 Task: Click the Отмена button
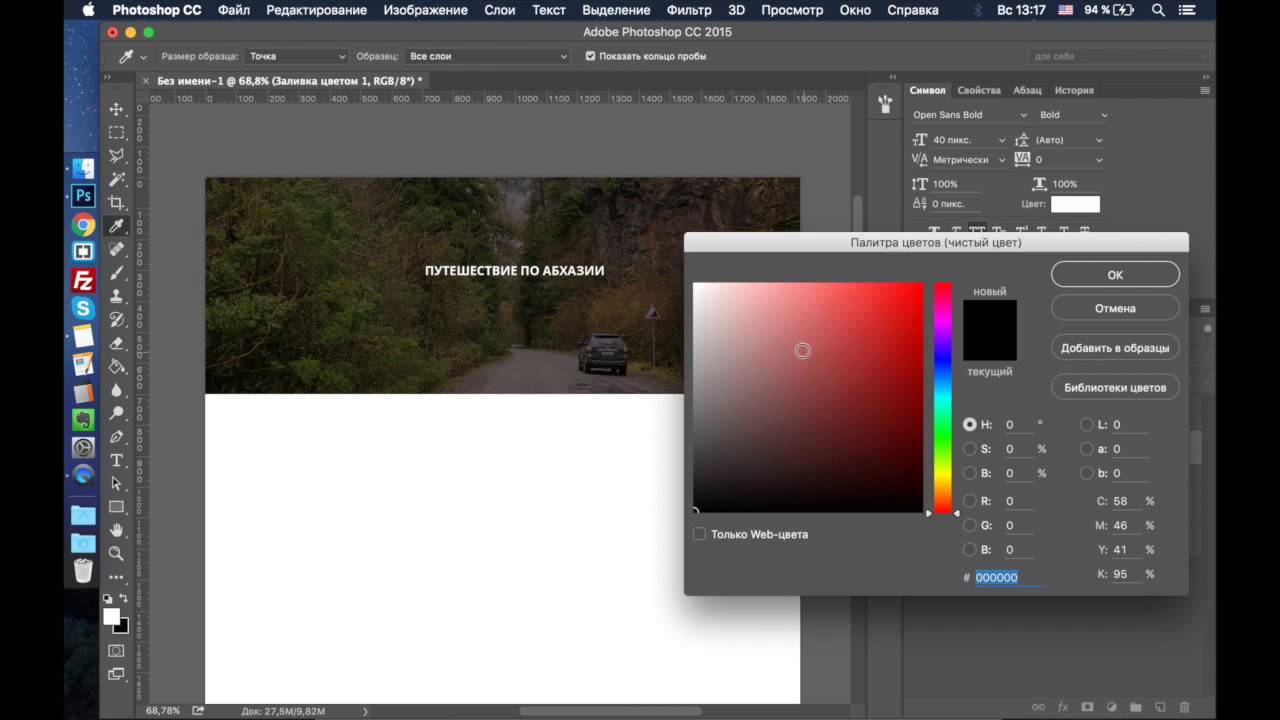[x=1115, y=308]
